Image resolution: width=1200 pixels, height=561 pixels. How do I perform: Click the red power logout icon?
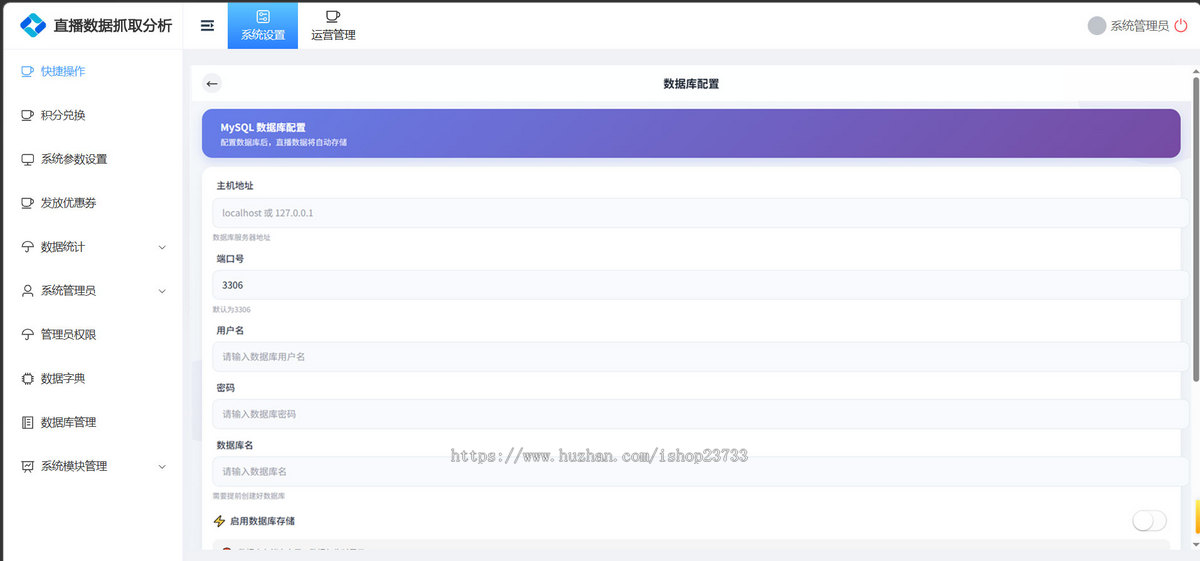click(1181, 26)
